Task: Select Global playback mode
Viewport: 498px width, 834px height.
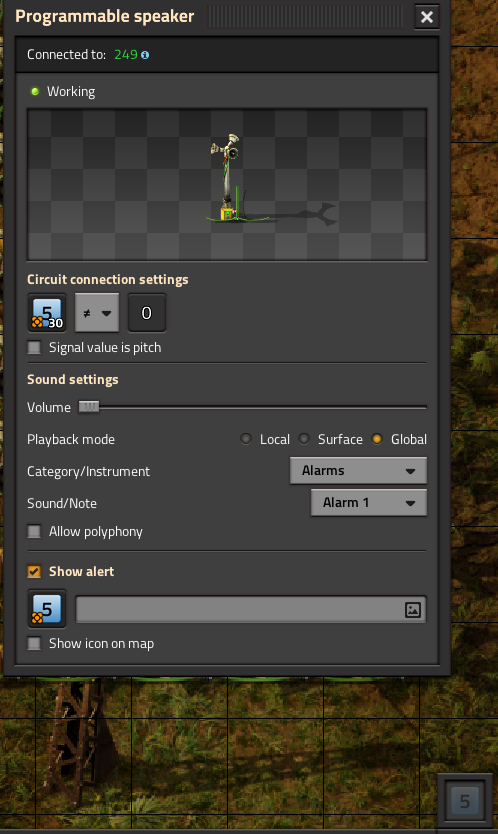Action: pos(377,439)
